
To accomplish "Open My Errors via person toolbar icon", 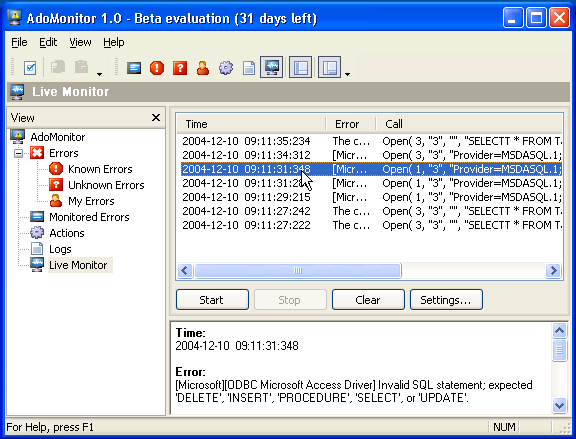I will [x=203, y=68].
